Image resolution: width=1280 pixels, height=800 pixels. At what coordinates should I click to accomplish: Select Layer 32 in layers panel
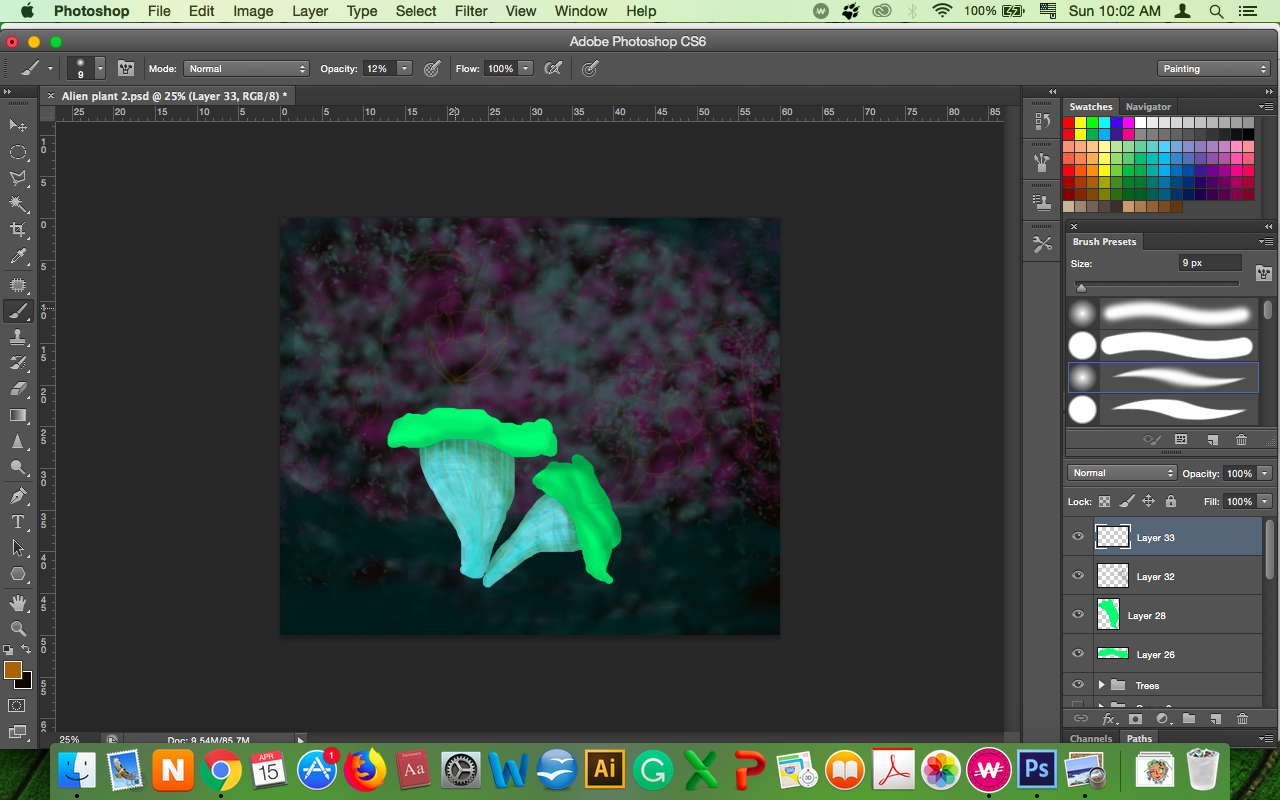click(x=1155, y=577)
